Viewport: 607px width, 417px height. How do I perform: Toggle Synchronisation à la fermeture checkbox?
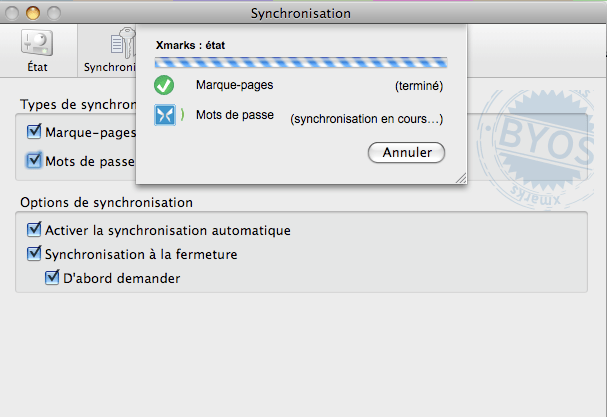coord(34,253)
